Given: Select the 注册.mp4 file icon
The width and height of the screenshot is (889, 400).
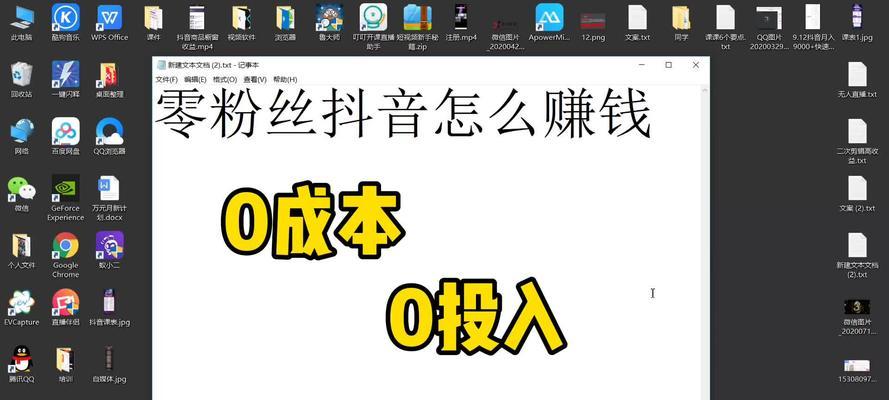Looking at the screenshot, I should coord(461,23).
